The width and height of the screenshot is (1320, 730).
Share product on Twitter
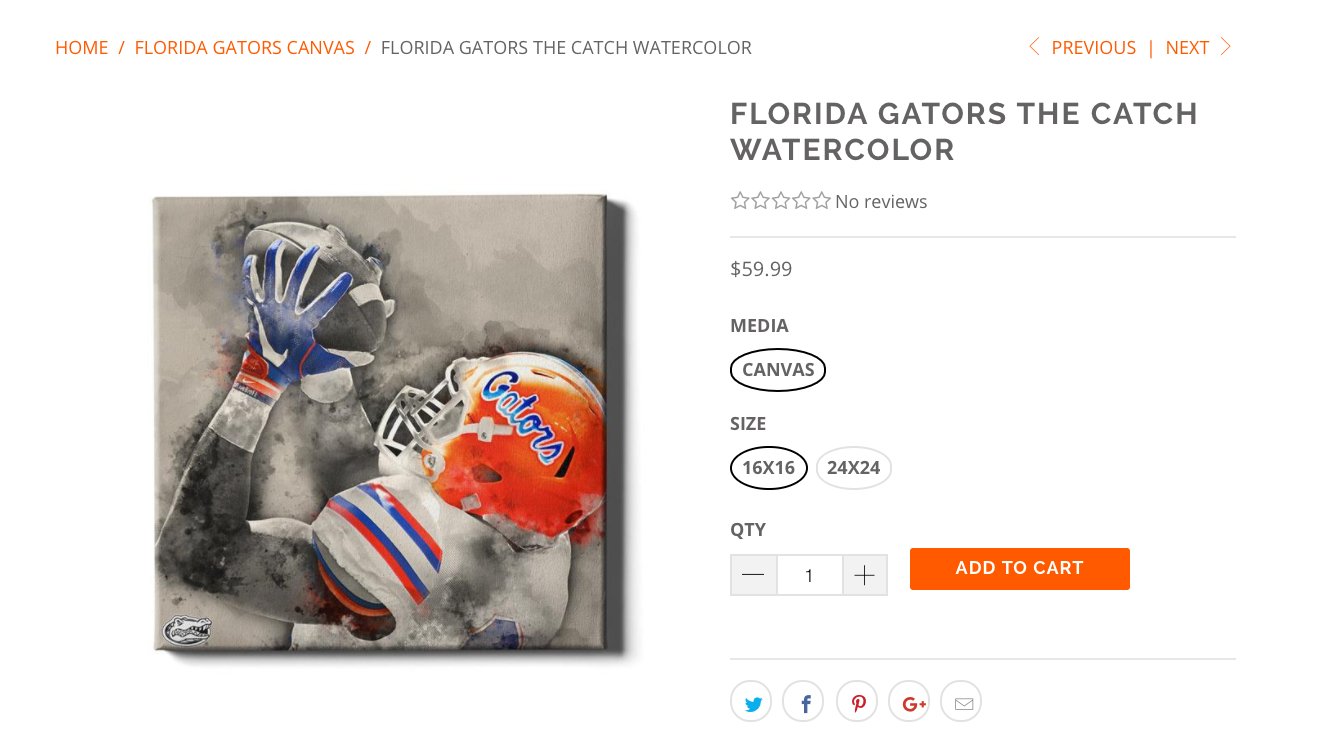[x=751, y=703]
